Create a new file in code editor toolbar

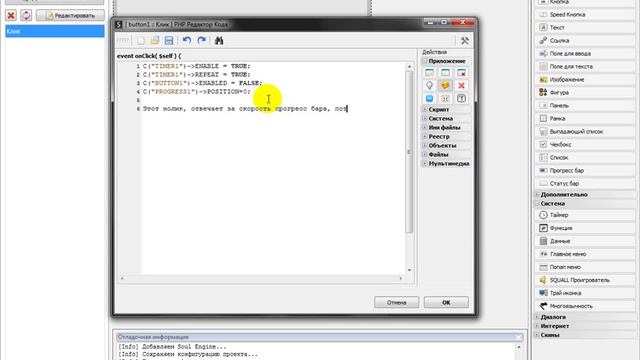pos(141,40)
